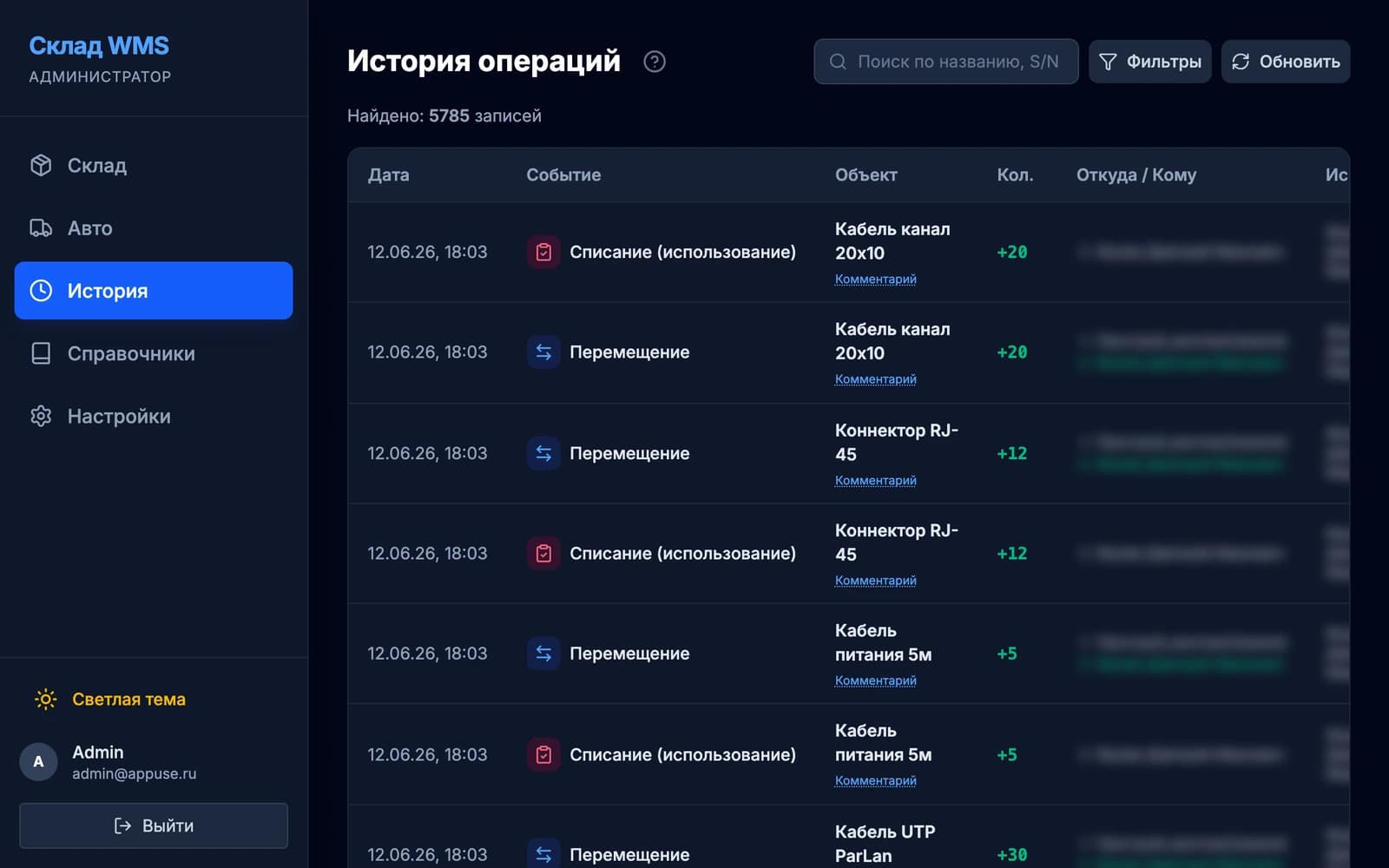Select the История menu item
This screenshot has height=868, width=1389.
(x=154, y=291)
